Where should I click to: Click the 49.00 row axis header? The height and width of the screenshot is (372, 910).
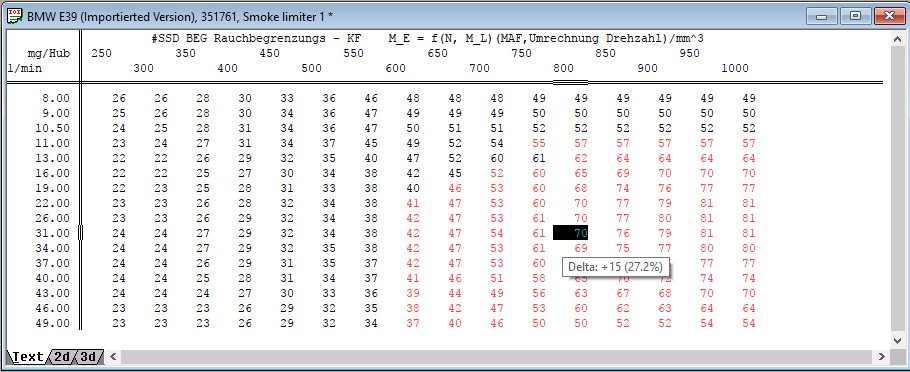(x=52, y=323)
